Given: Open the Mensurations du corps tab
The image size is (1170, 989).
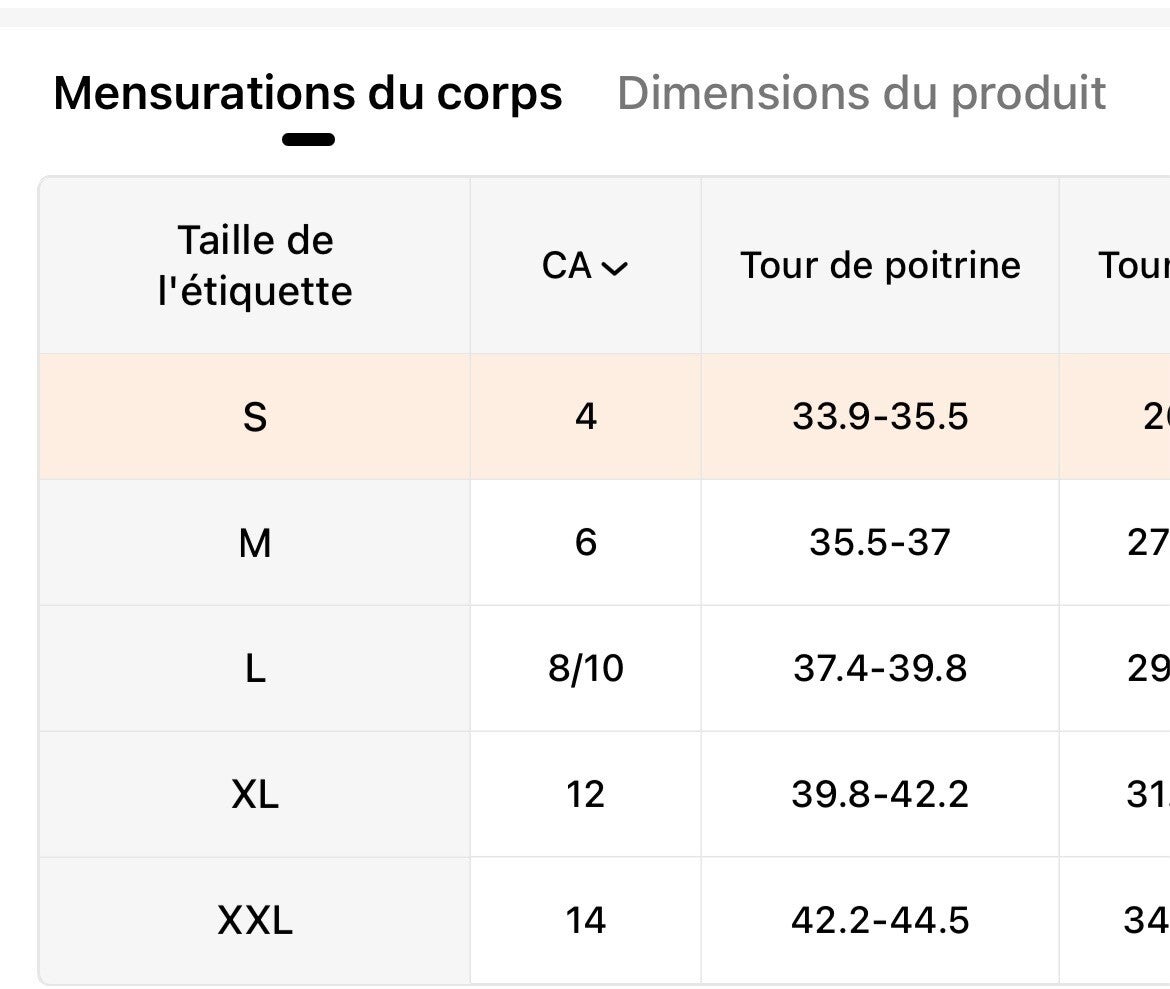Looking at the screenshot, I should click(x=308, y=94).
